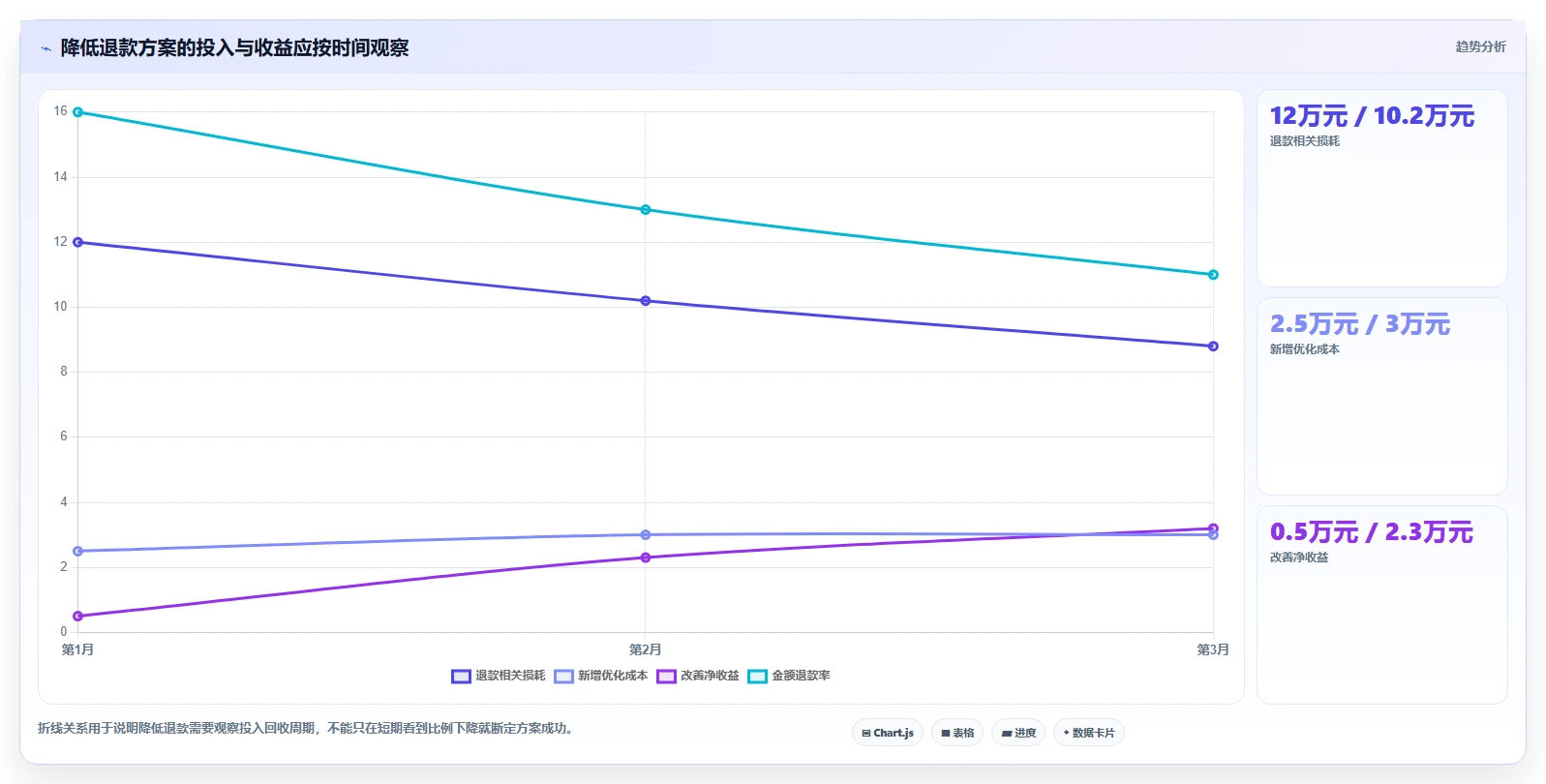Screen dimensions: 1546x784
Task: Click 新增优化成本 data point at 第2月
Action: pos(646,535)
